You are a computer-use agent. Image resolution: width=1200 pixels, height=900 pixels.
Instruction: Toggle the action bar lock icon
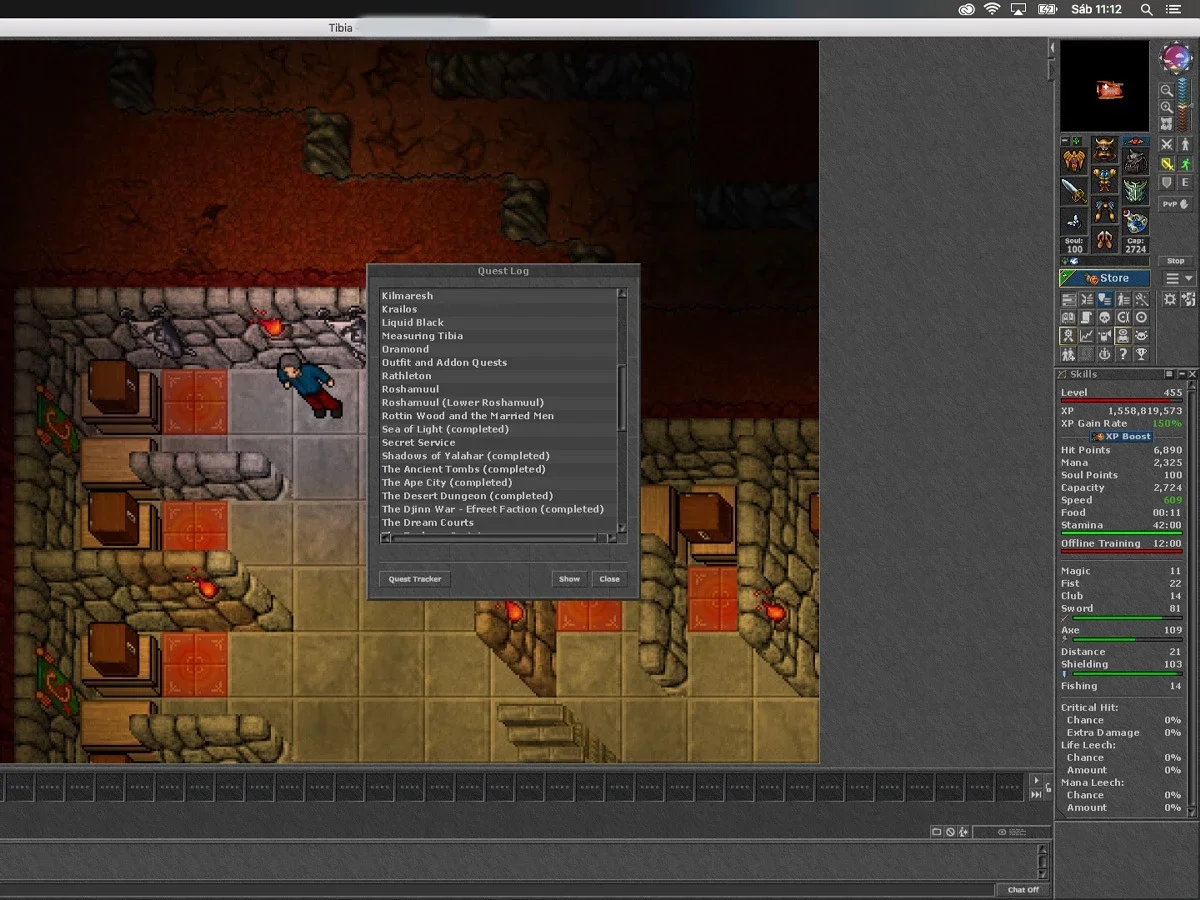pyautogui.click(x=1048, y=787)
